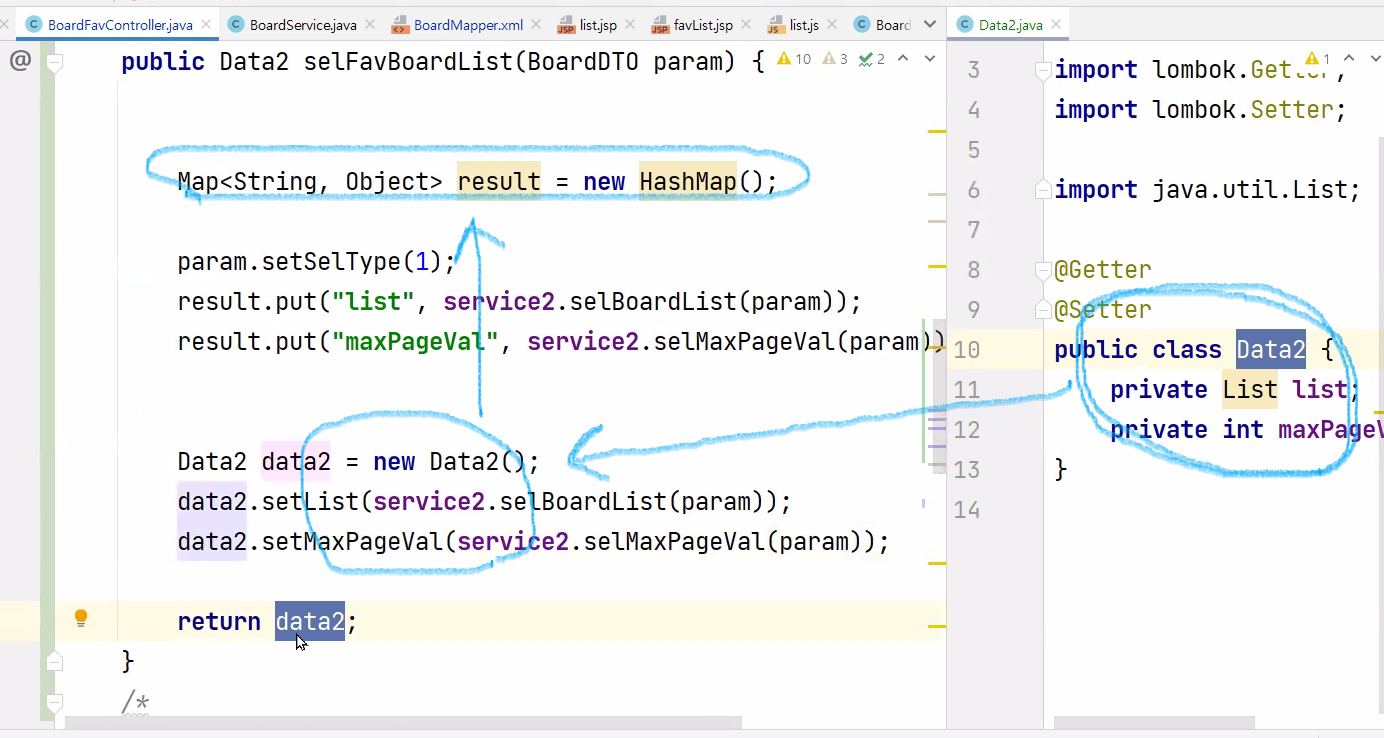Open the BoardService.java editor tab
1384x738 pixels.
coord(303,24)
